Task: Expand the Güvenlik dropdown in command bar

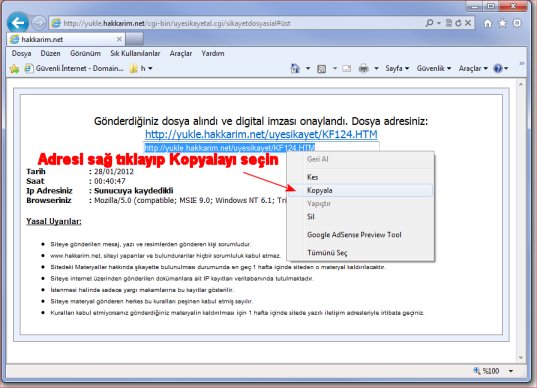Action: click(x=434, y=68)
